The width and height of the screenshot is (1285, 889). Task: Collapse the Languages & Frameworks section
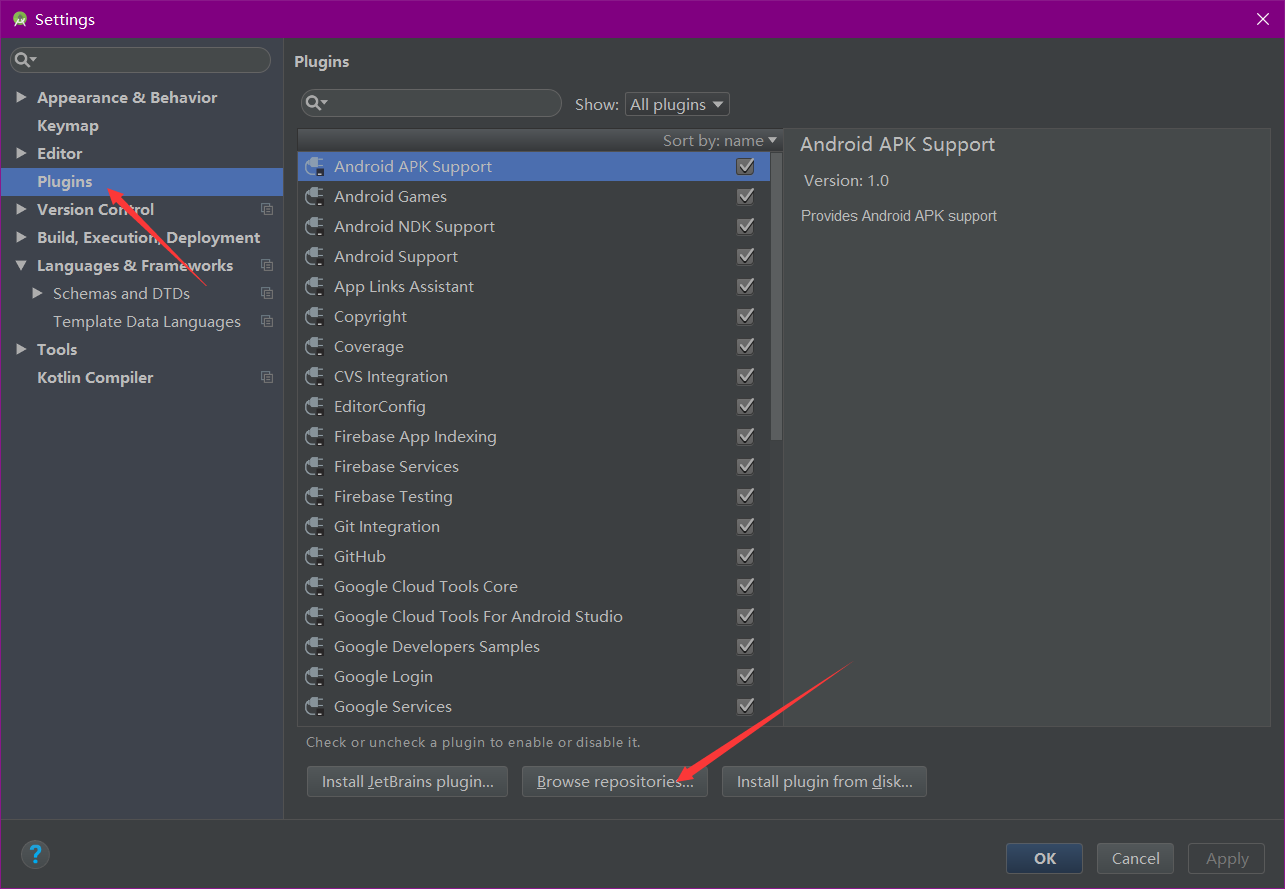click(x=21, y=265)
